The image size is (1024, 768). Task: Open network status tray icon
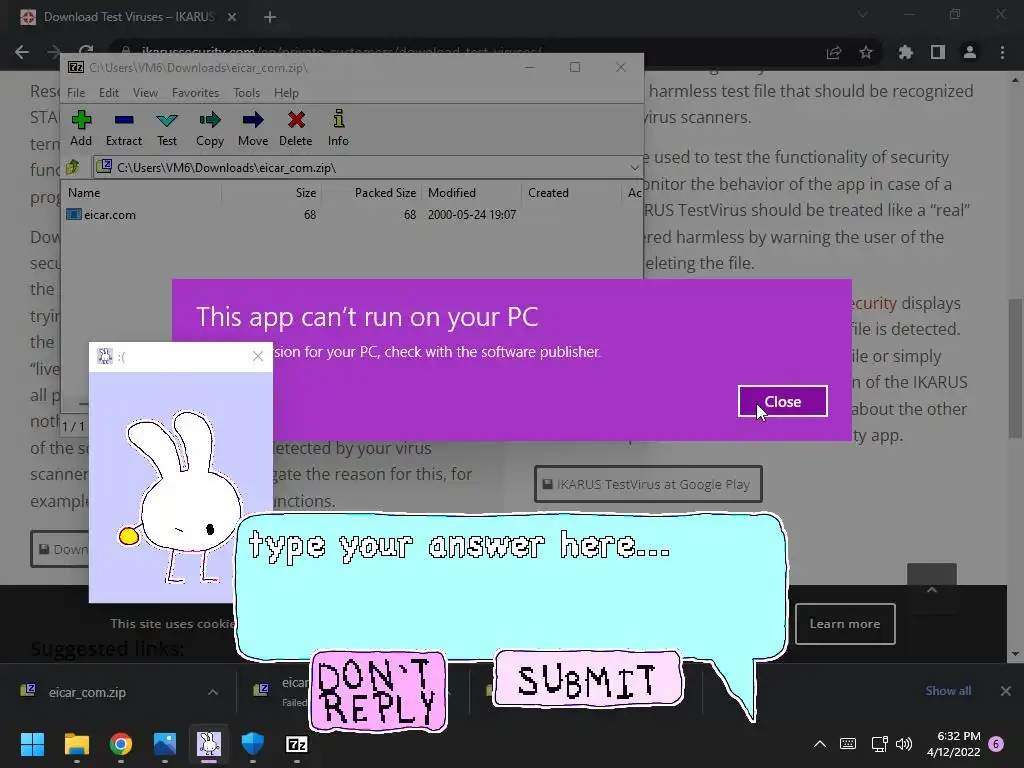(x=879, y=744)
